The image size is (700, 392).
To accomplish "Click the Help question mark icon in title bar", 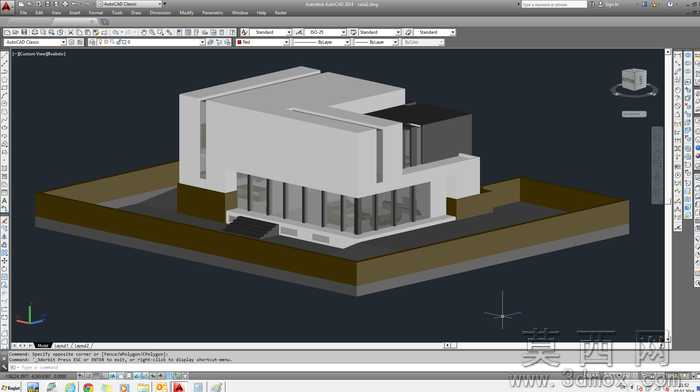I will point(670,4).
